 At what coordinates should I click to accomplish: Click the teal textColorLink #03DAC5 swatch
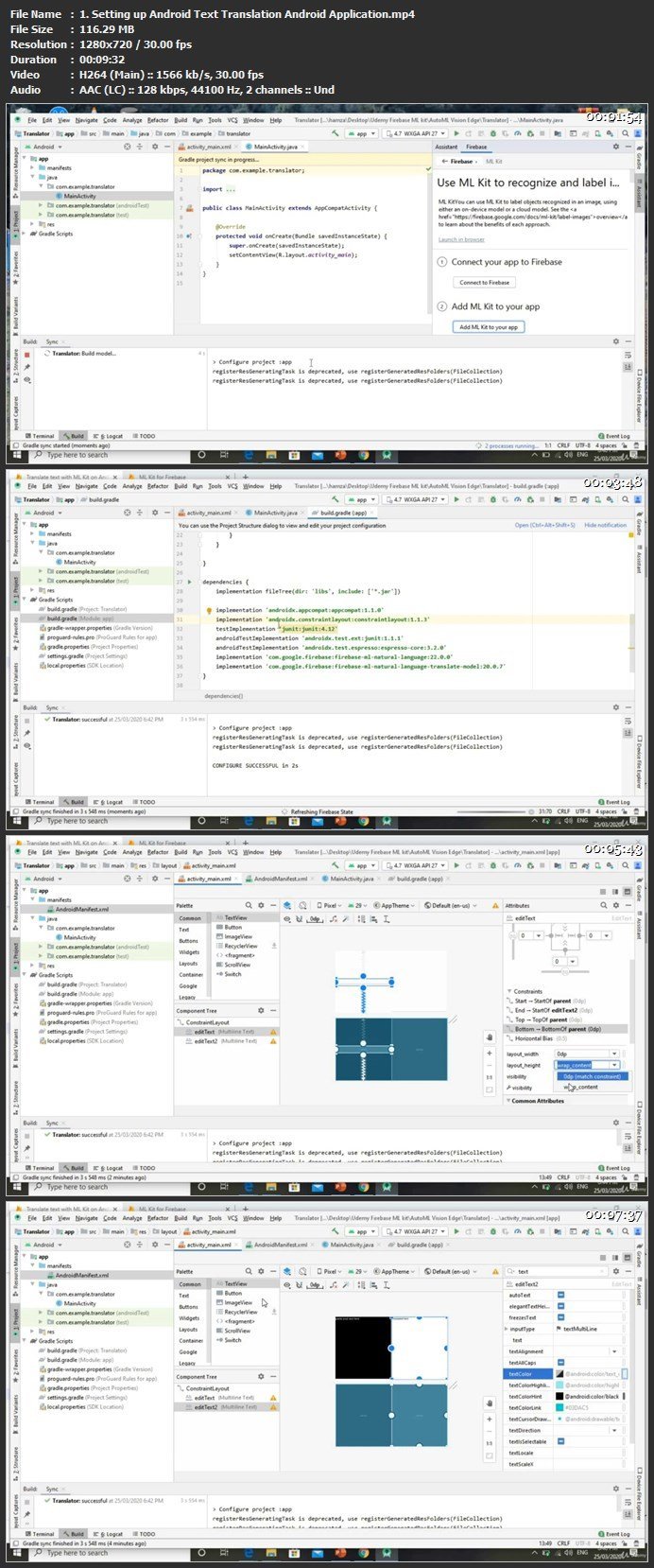(560, 1407)
